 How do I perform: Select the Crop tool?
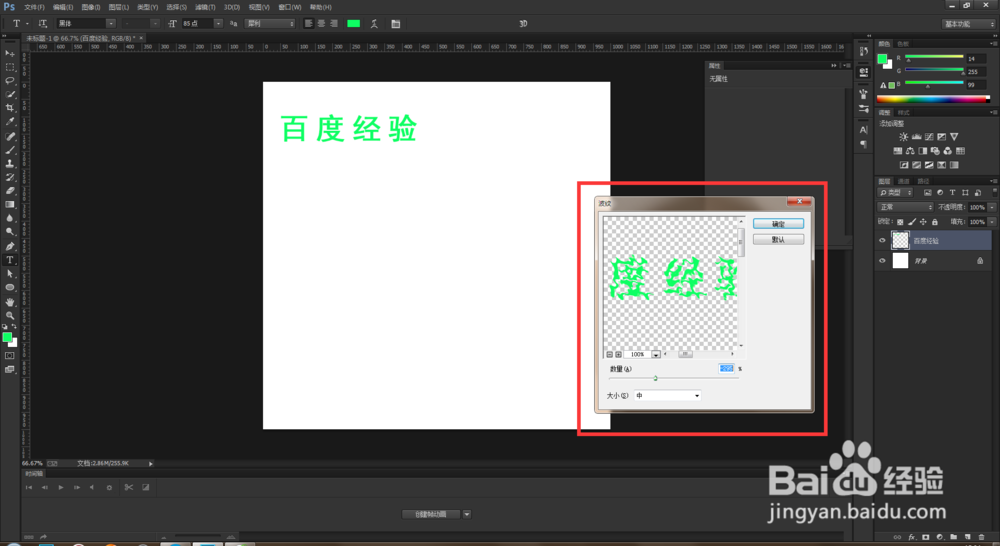coord(10,108)
